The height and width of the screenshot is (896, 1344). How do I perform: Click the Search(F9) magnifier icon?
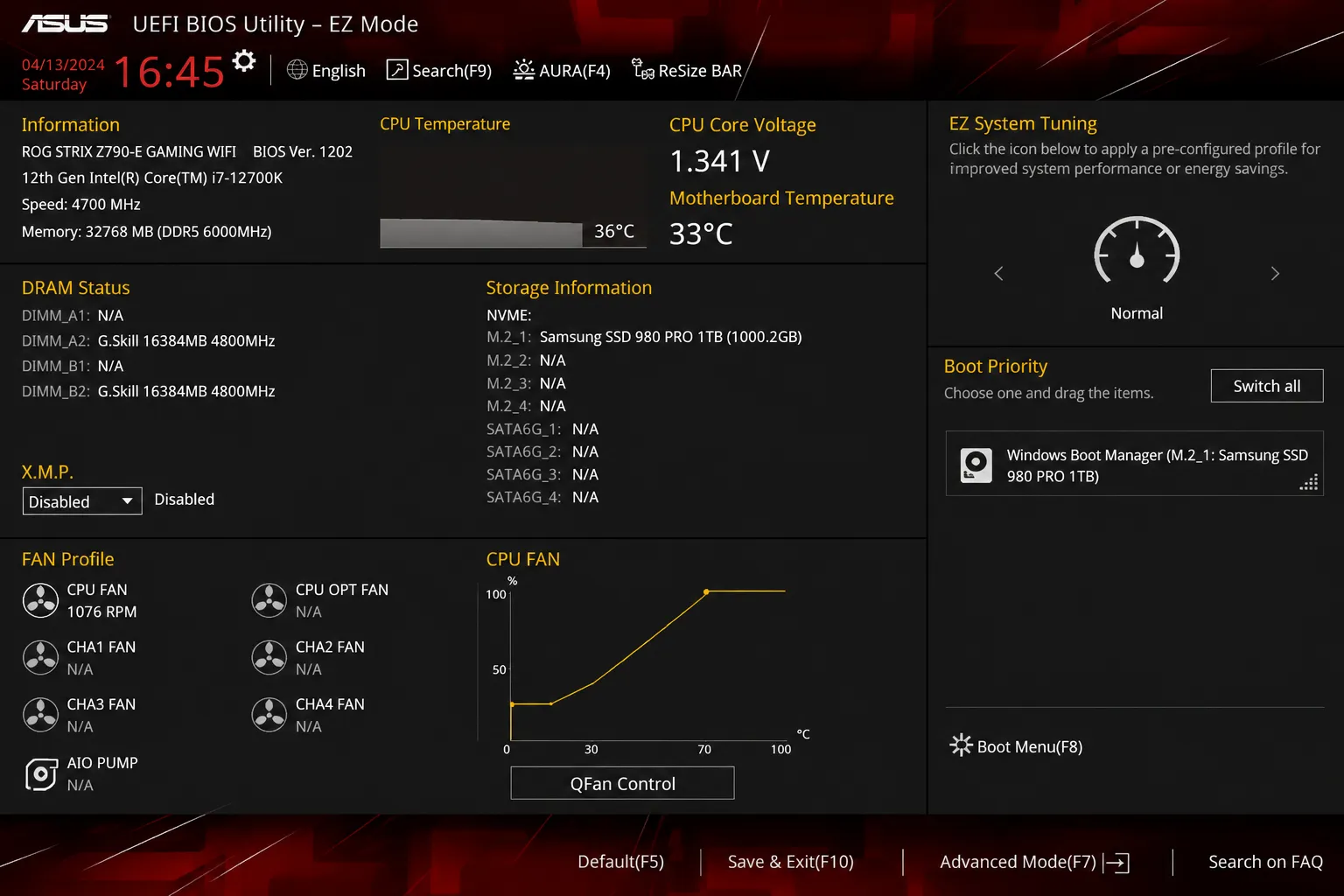[397, 70]
